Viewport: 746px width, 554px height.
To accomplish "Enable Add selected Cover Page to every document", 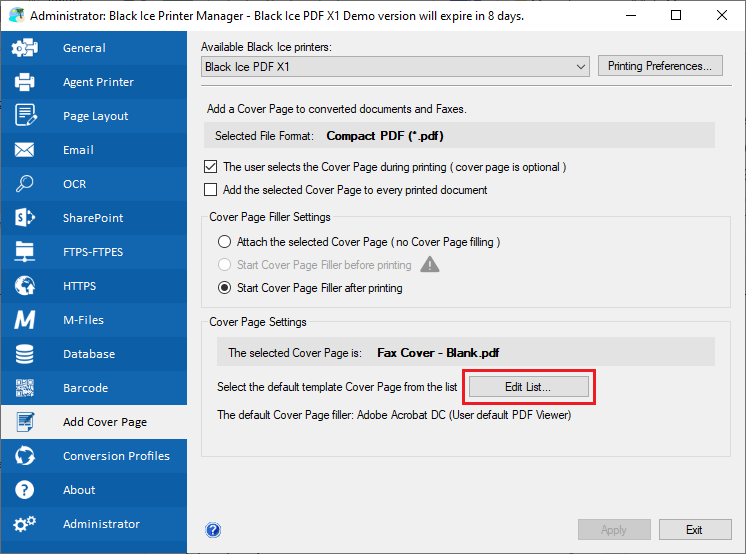I will click(211, 190).
